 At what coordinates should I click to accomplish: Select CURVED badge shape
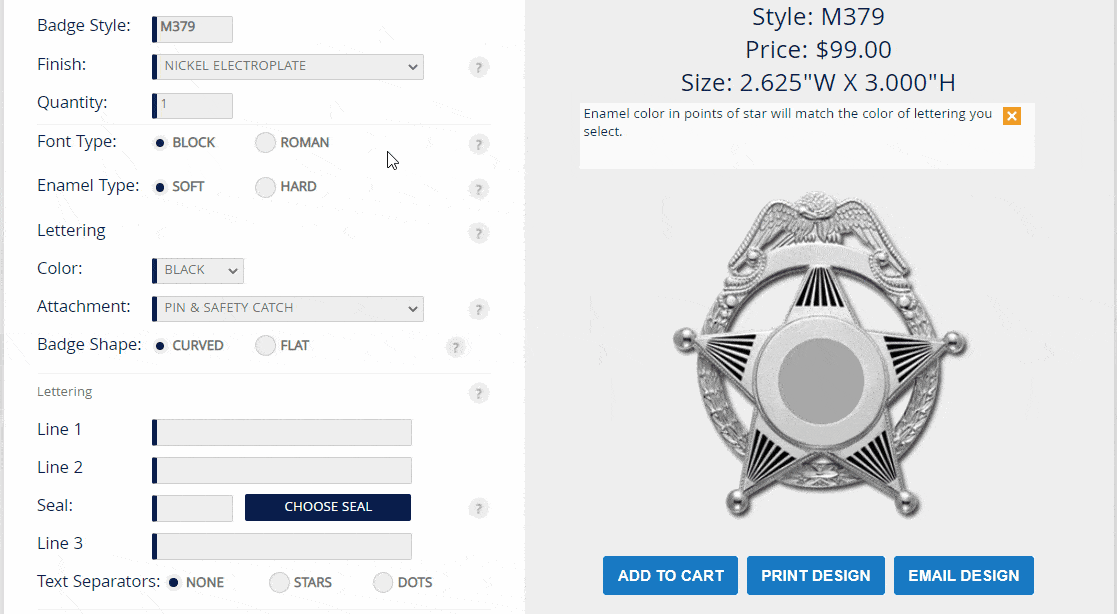[160, 346]
